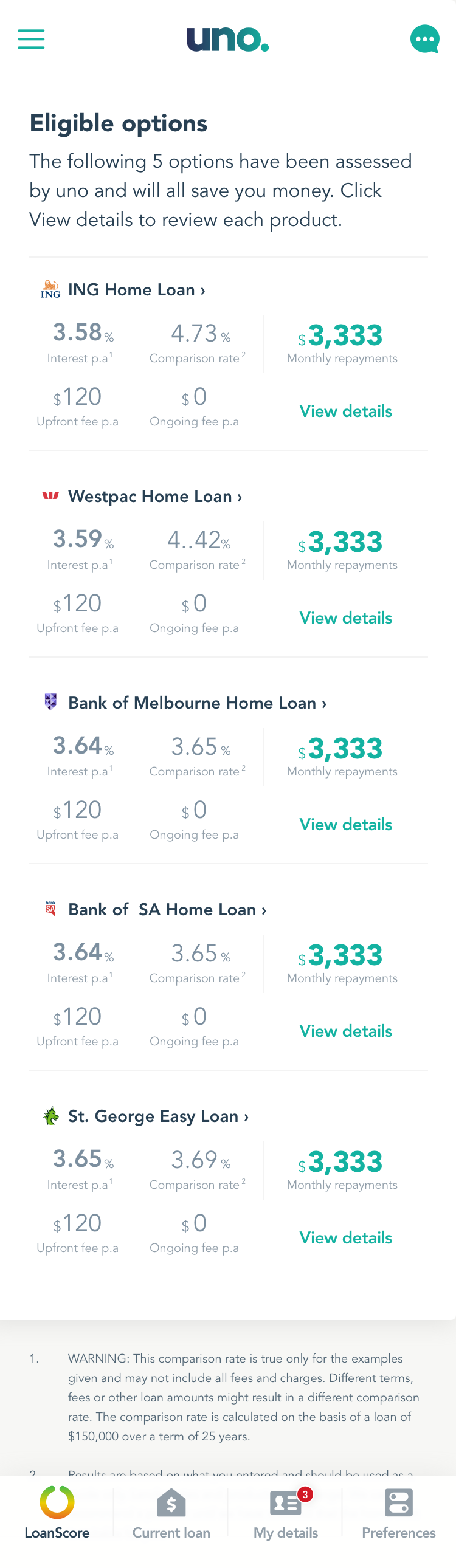This screenshot has width=456, height=1568.
Task: Click the BankSA logo icon
Action: point(50,908)
